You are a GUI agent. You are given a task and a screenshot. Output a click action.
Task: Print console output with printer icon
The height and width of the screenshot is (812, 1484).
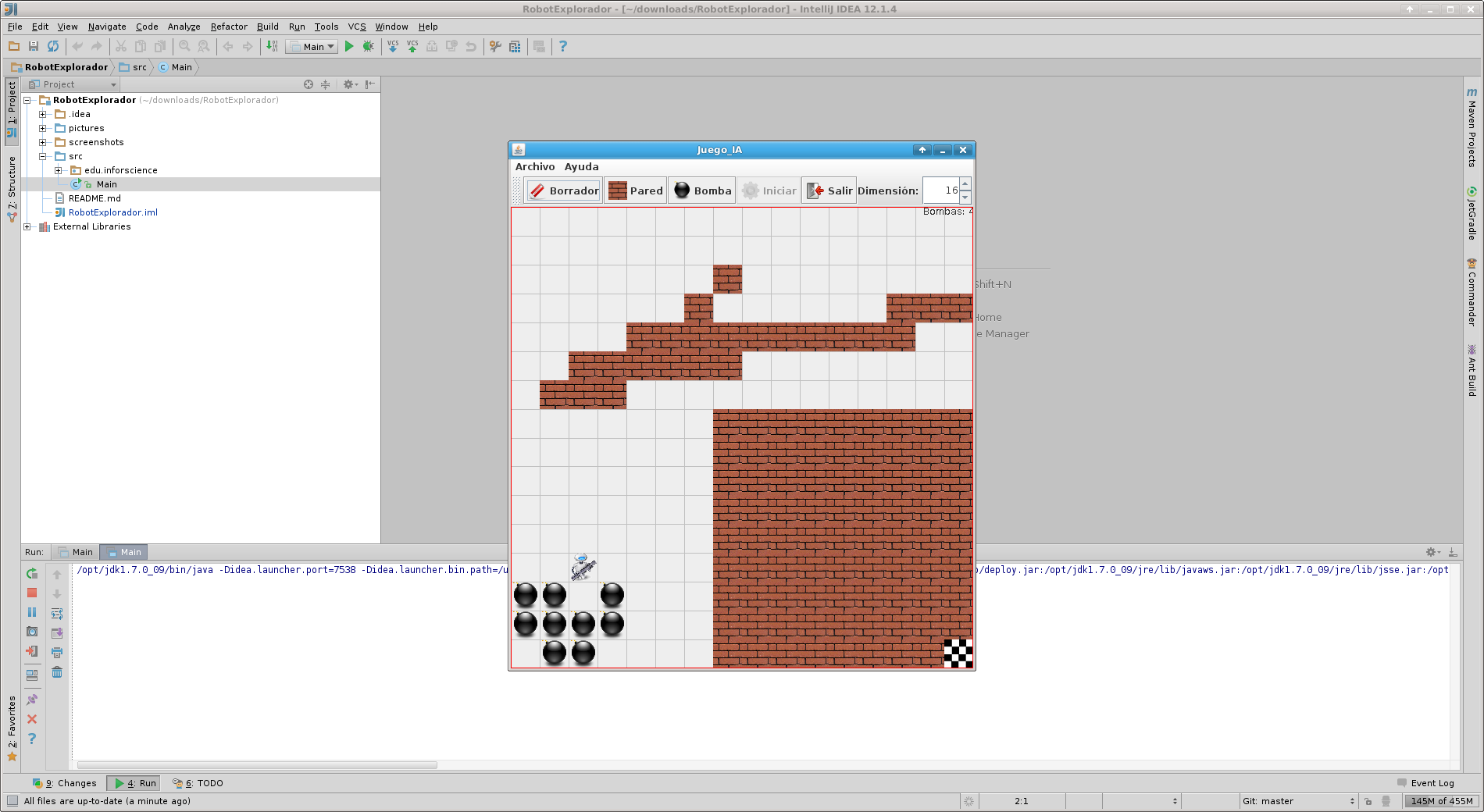(x=57, y=653)
